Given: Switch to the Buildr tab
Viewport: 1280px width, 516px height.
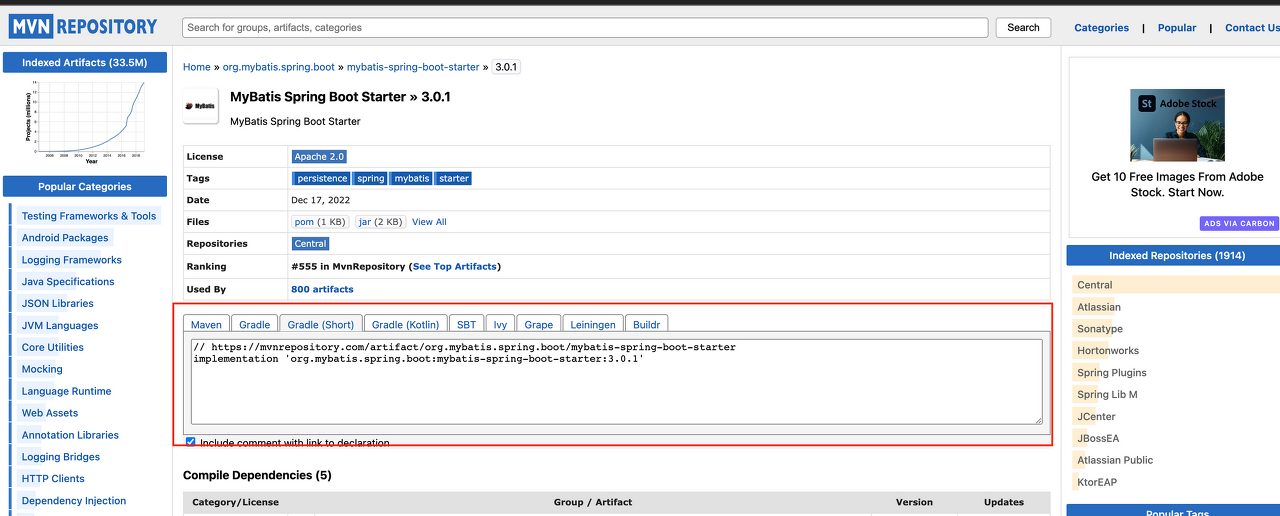Looking at the screenshot, I should [x=647, y=324].
